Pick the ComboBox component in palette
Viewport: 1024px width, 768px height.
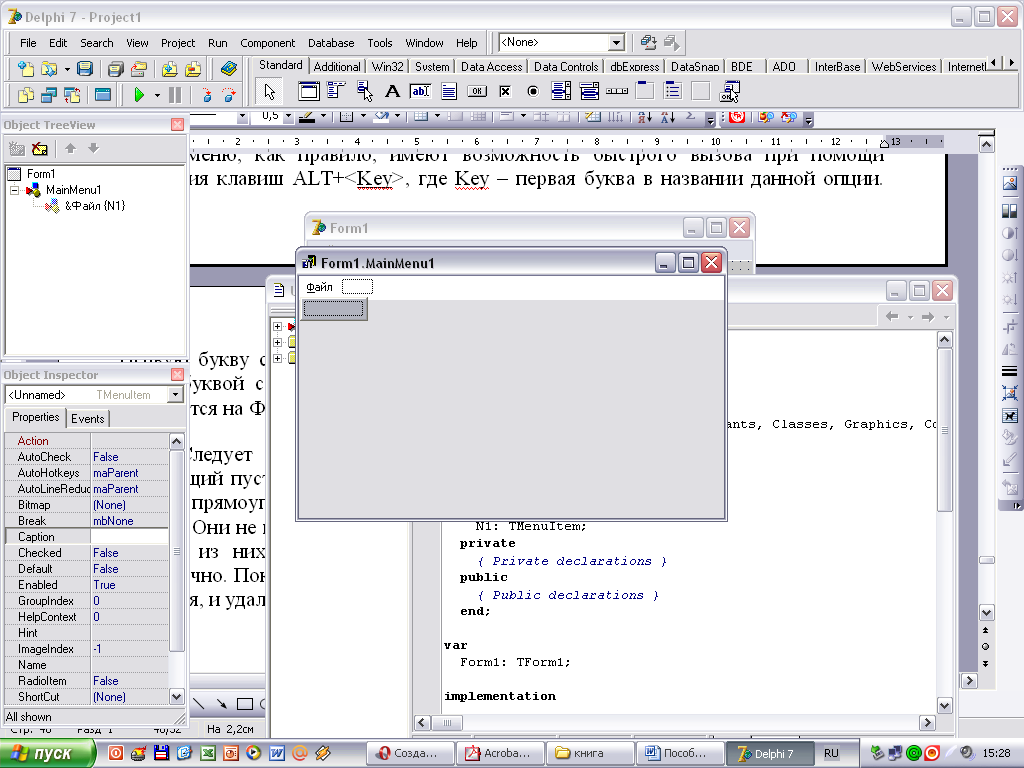(x=589, y=91)
